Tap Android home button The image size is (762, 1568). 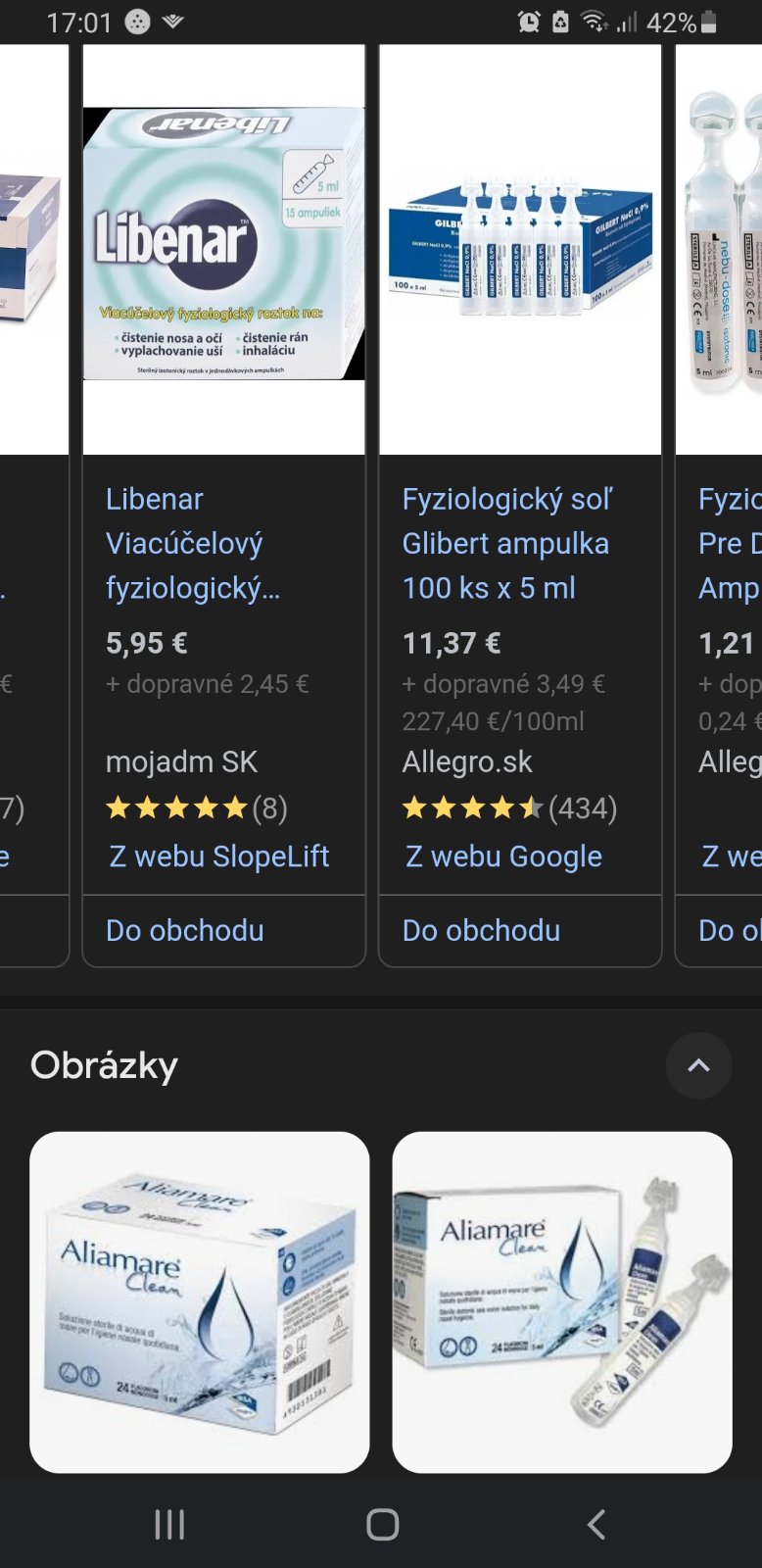click(382, 1524)
